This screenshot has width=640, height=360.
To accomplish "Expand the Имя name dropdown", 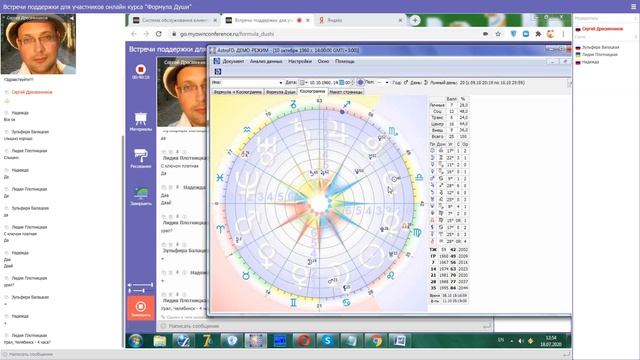I will tap(280, 83).
